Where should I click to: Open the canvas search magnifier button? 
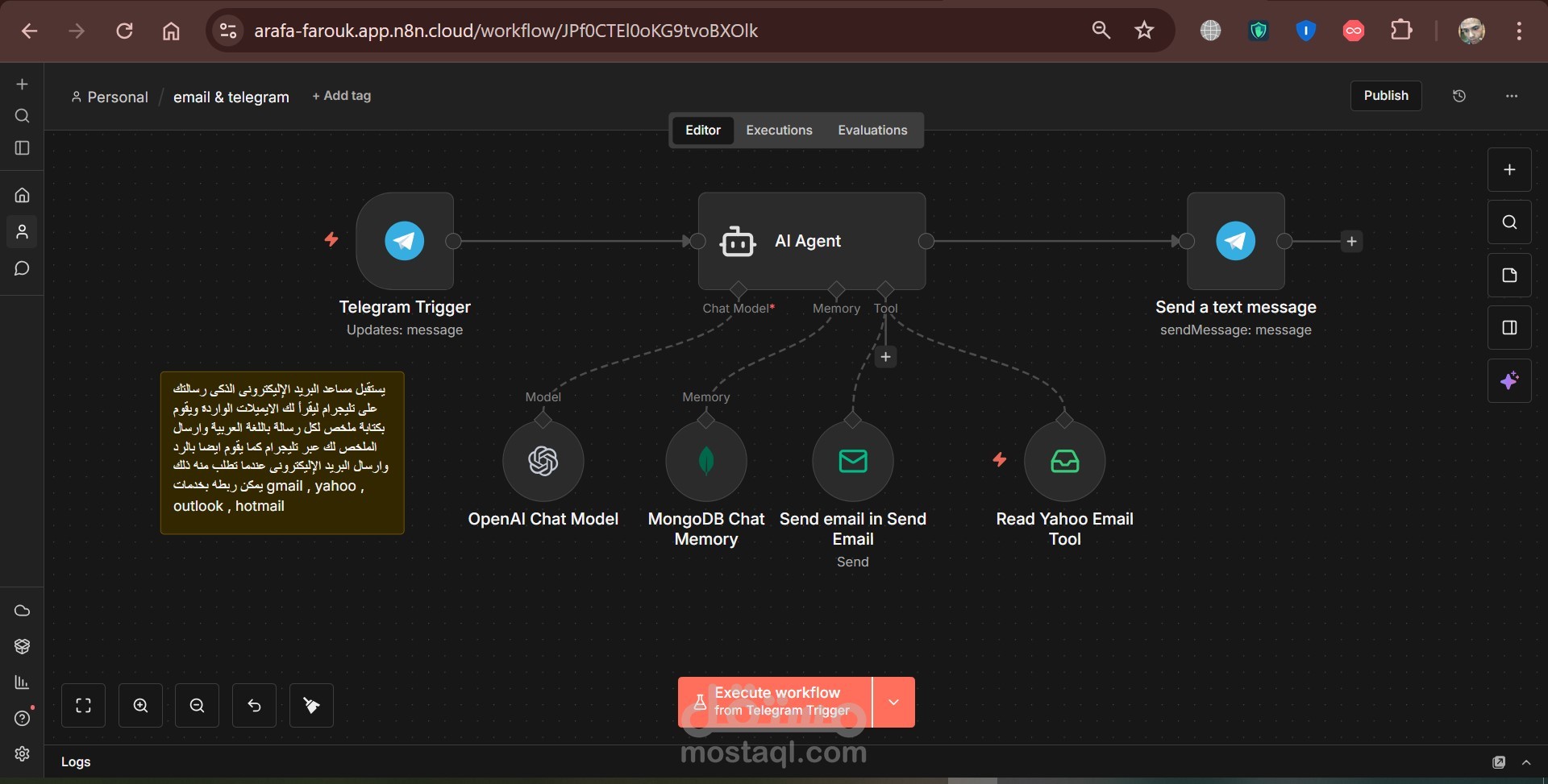(1509, 222)
